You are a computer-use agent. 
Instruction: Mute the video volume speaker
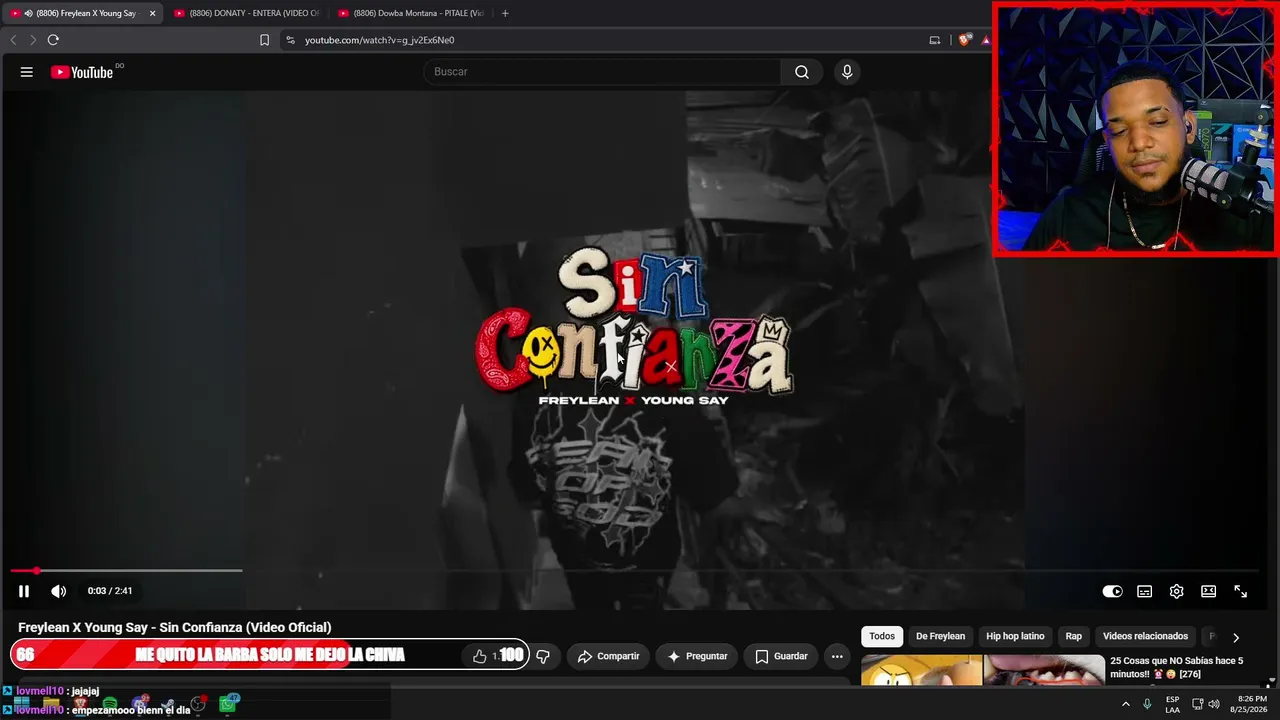[x=59, y=591]
